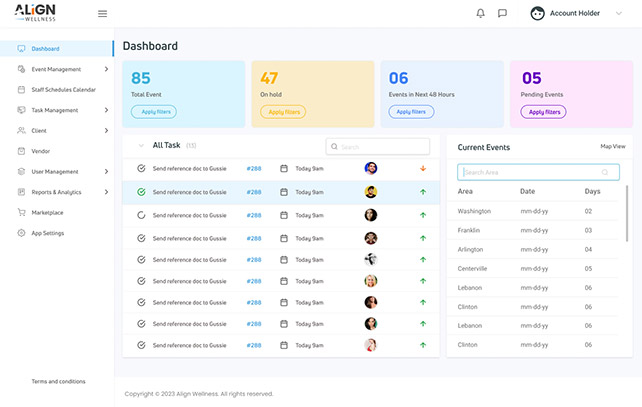This screenshot has height=407, width=642.
Task: Click the Search Area magnifier icon
Action: click(x=605, y=172)
